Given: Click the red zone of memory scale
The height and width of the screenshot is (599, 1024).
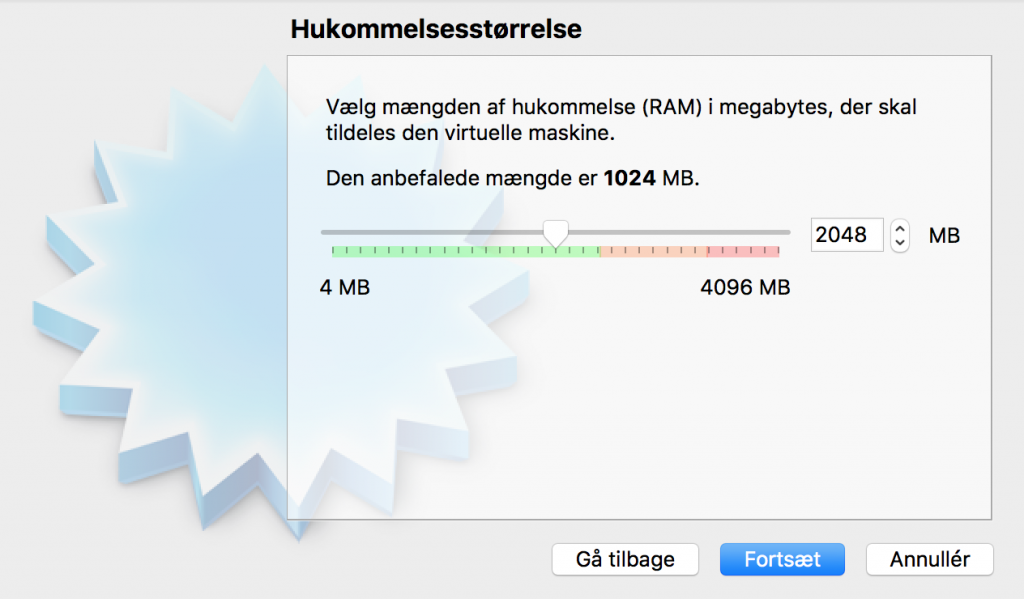Looking at the screenshot, I should coord(743,251).
